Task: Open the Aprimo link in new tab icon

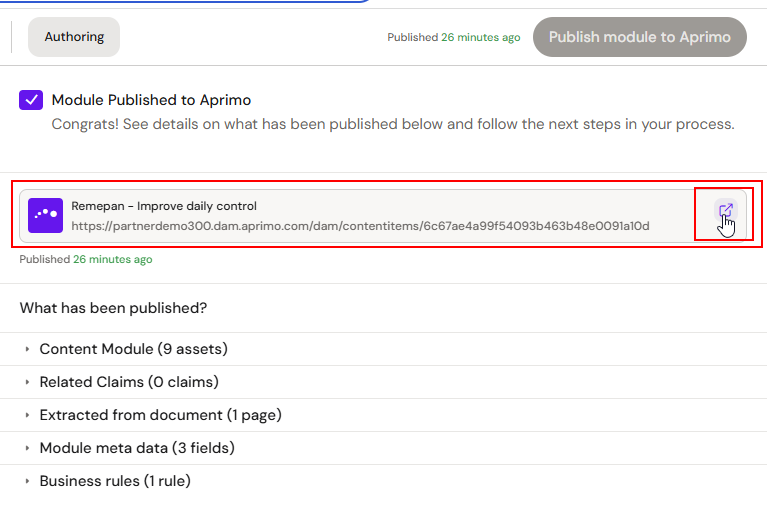Action: point(725,211)
